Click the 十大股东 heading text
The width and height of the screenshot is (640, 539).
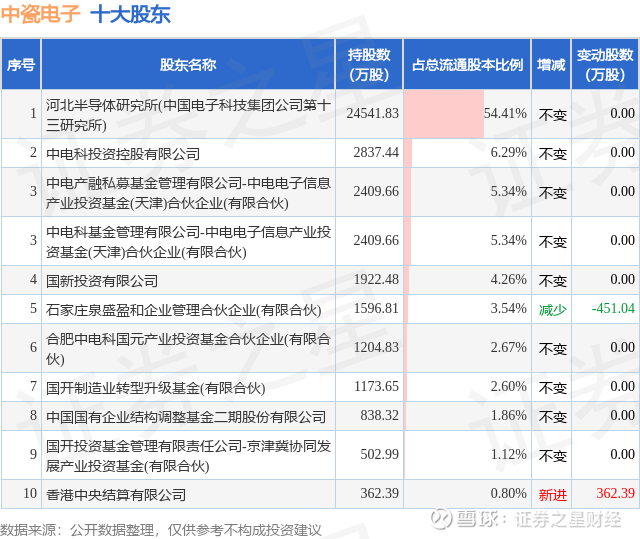(130, 14)
